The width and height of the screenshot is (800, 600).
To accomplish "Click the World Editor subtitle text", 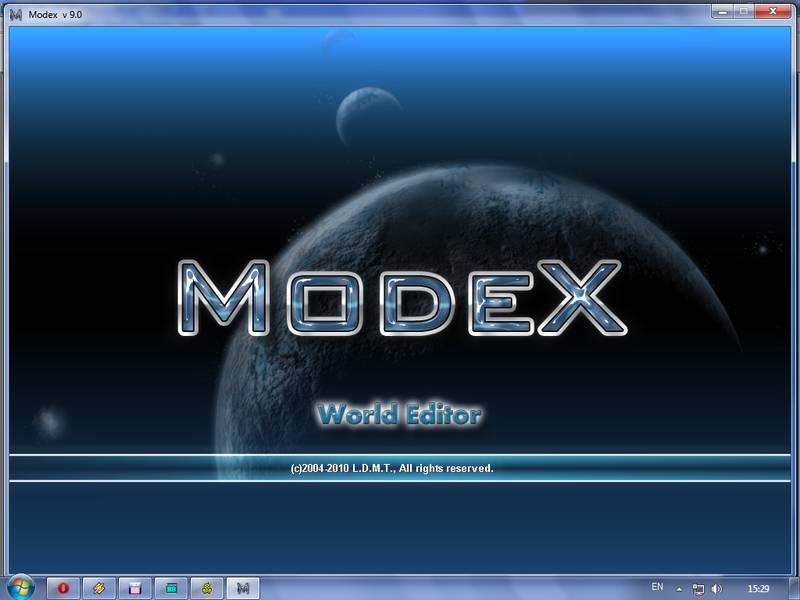I will pyautogui.click(x=400, y=415).
